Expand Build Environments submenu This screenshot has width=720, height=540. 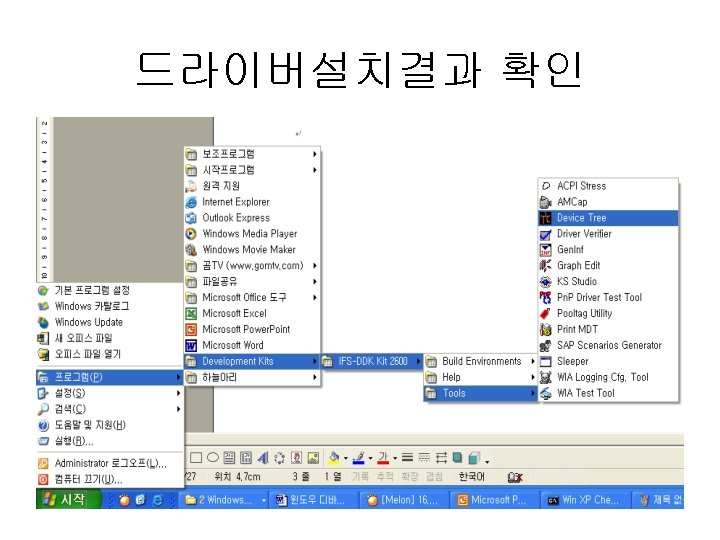coord(480,361)
